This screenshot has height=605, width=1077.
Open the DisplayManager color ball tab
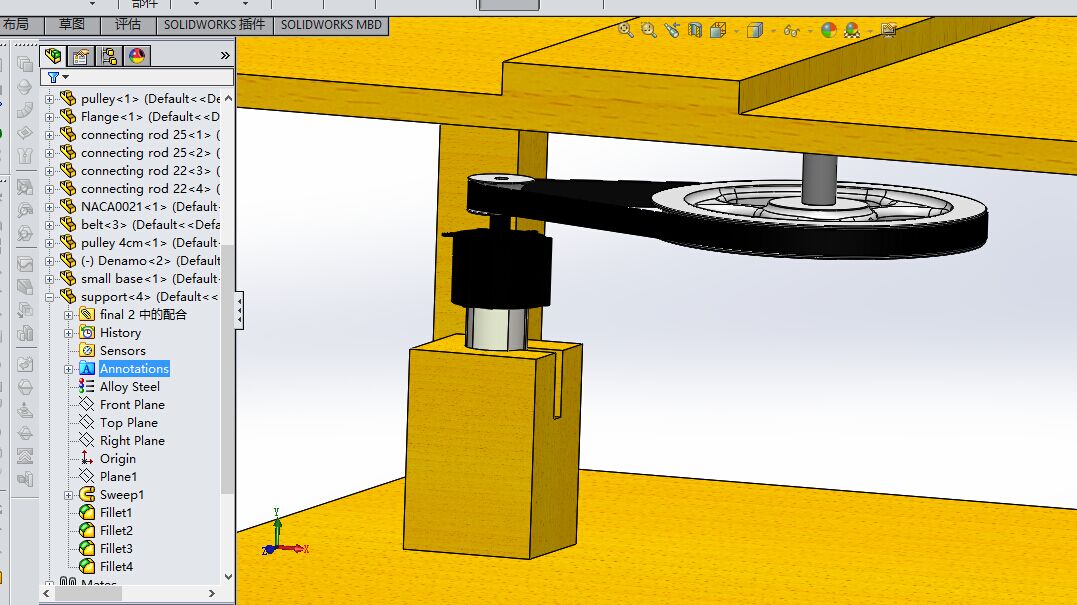pyautogui.click(x=137, y=56)
